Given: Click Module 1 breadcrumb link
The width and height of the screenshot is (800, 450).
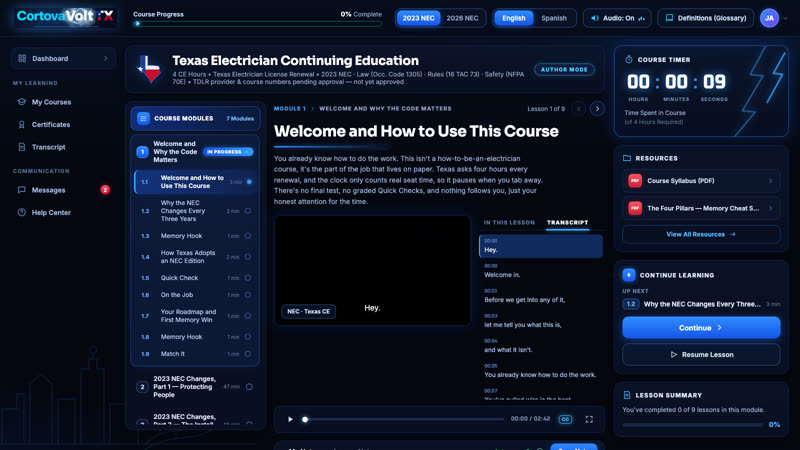Looking at the screenshot, I should 290,109.
